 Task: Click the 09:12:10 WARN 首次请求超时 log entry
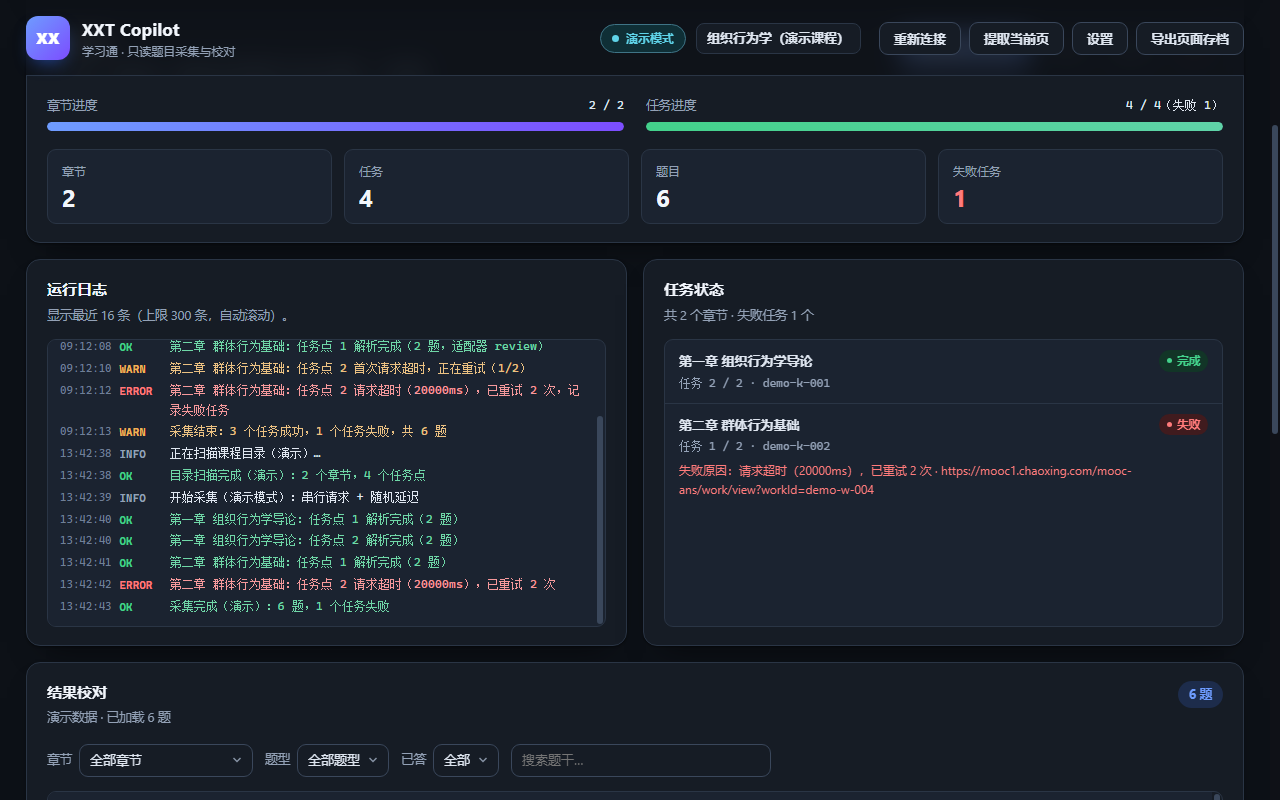pyautogui.click(x=321, y=368)
